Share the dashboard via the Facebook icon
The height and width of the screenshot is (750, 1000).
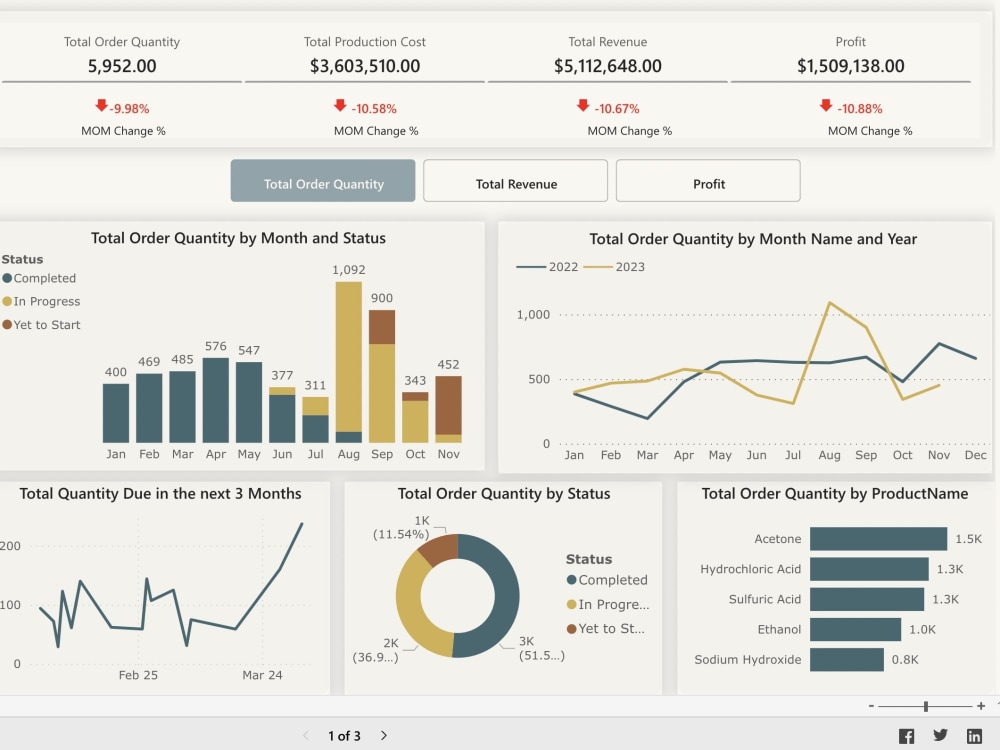pos(906,735)
